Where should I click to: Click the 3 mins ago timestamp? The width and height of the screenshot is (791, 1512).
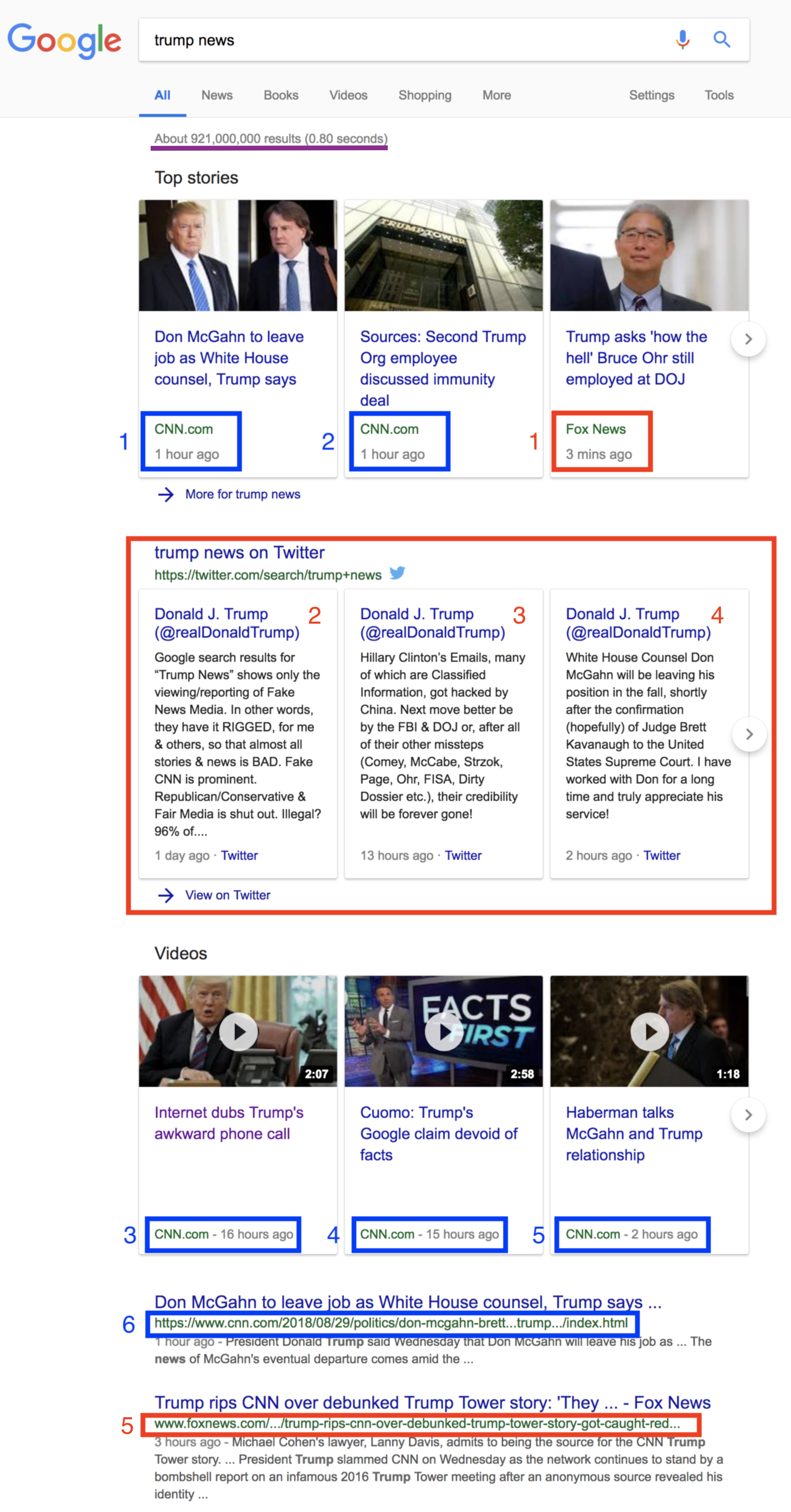(x=598, y=454)
